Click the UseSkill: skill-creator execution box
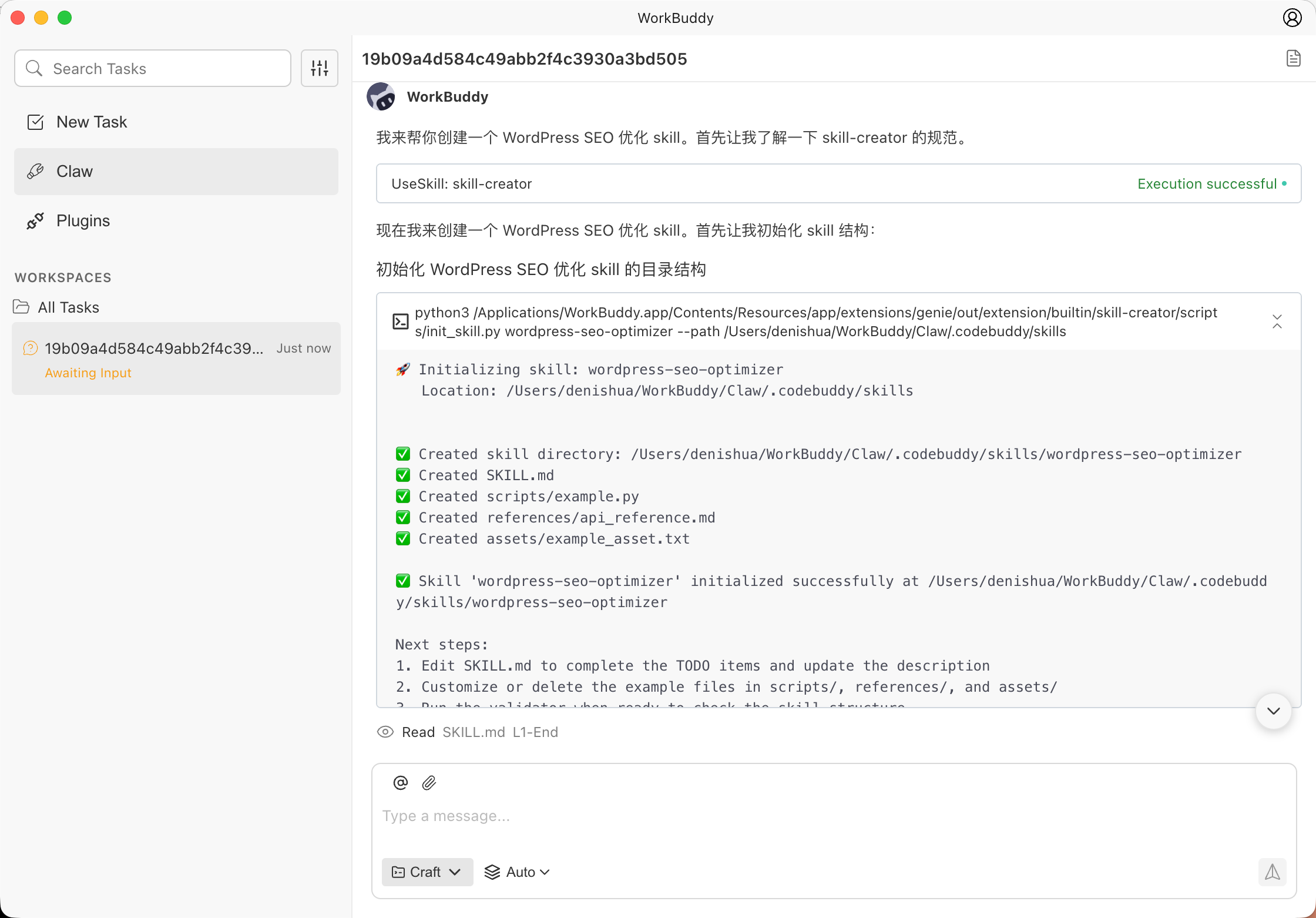The image size is (1316, 918). point(838,183)
